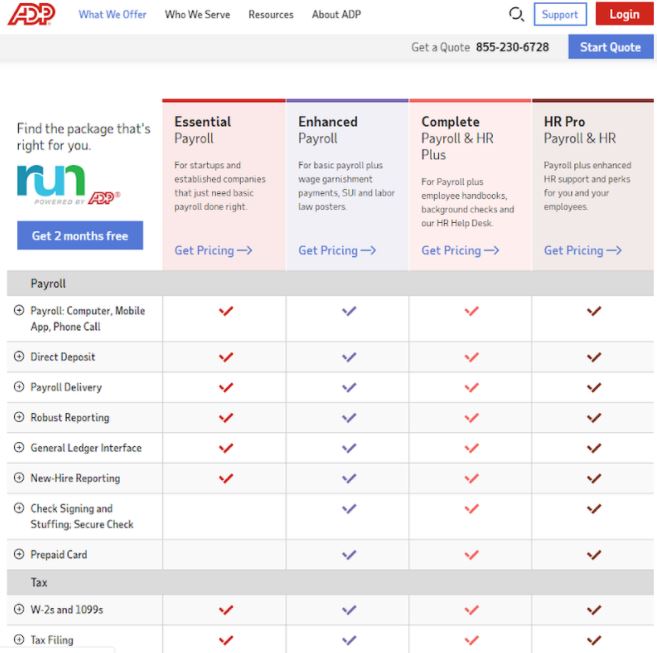This screenshot has height=653, width=657.
Task: Click the HR Pro heading
Action: 579,130
